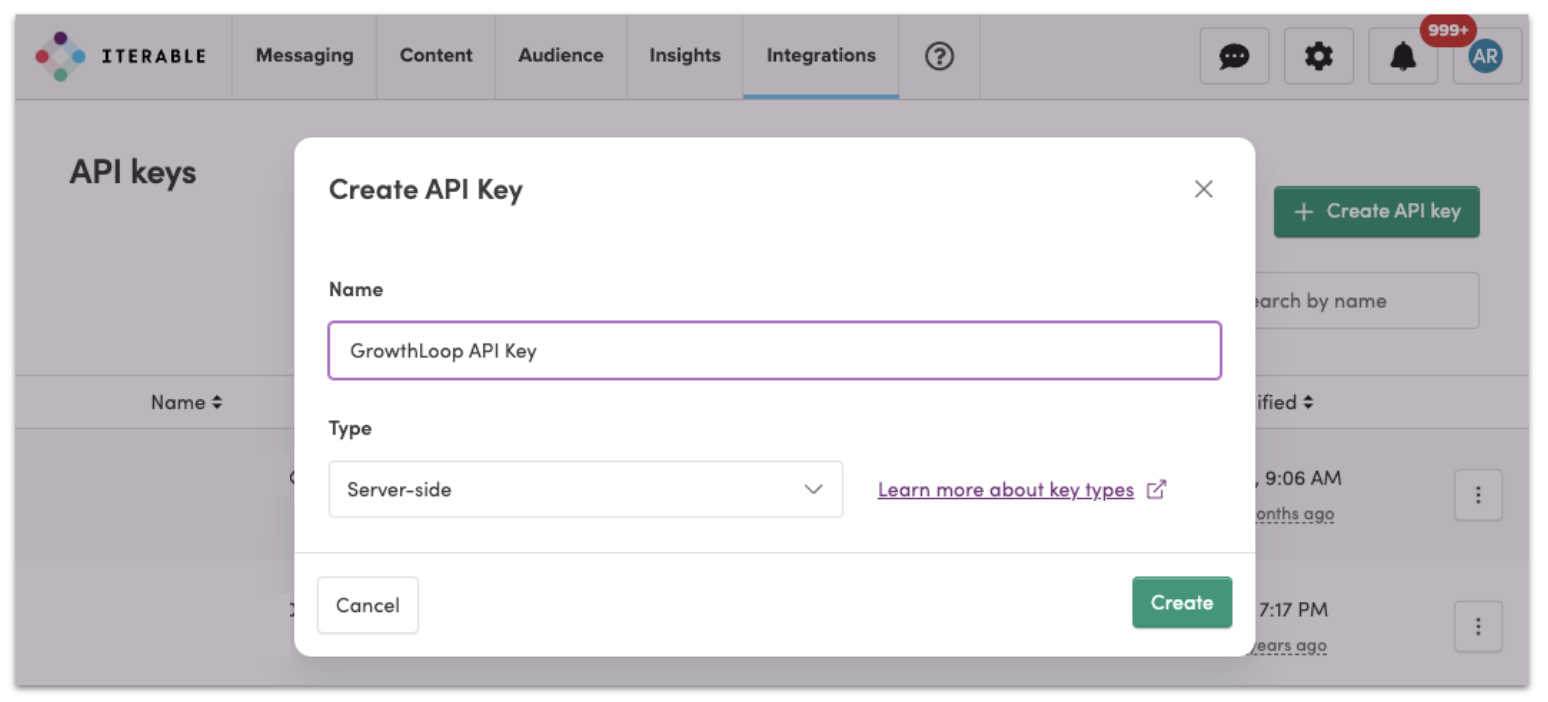Sort by the modified date column
The image size is (1548, 702).
[1285, 402]
